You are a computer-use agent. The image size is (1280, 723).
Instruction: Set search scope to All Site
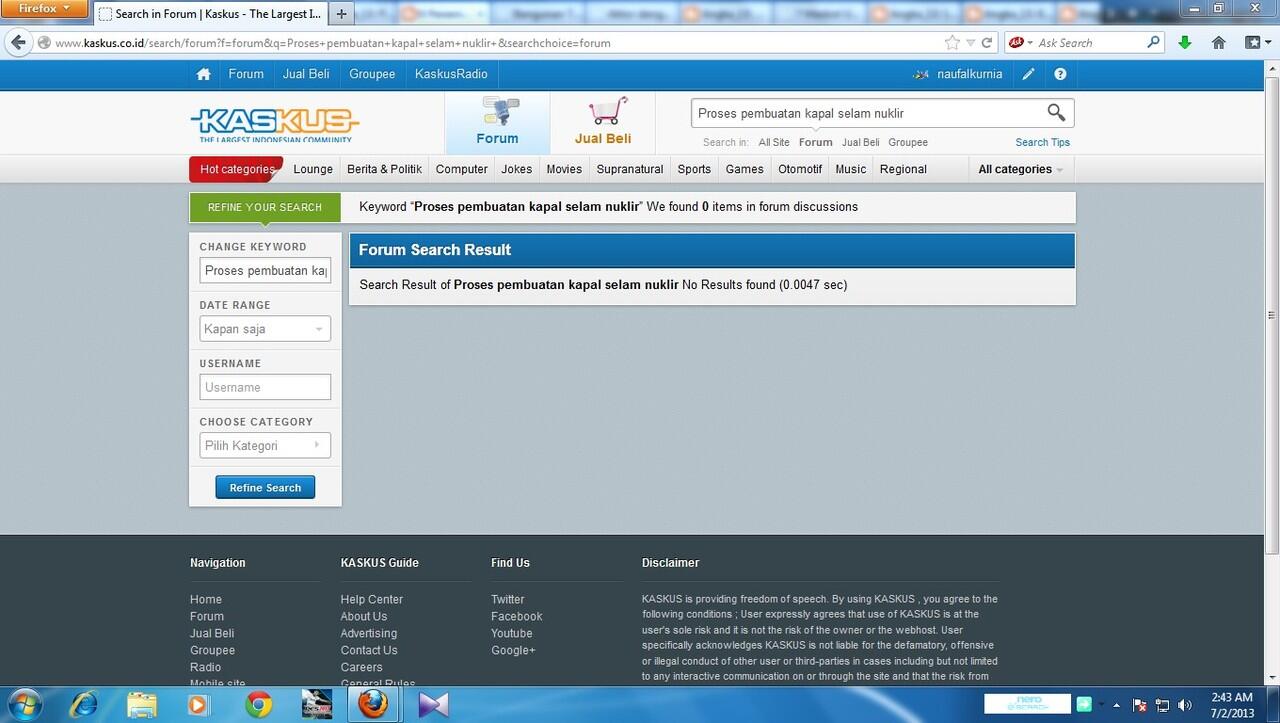coord(774,142)
